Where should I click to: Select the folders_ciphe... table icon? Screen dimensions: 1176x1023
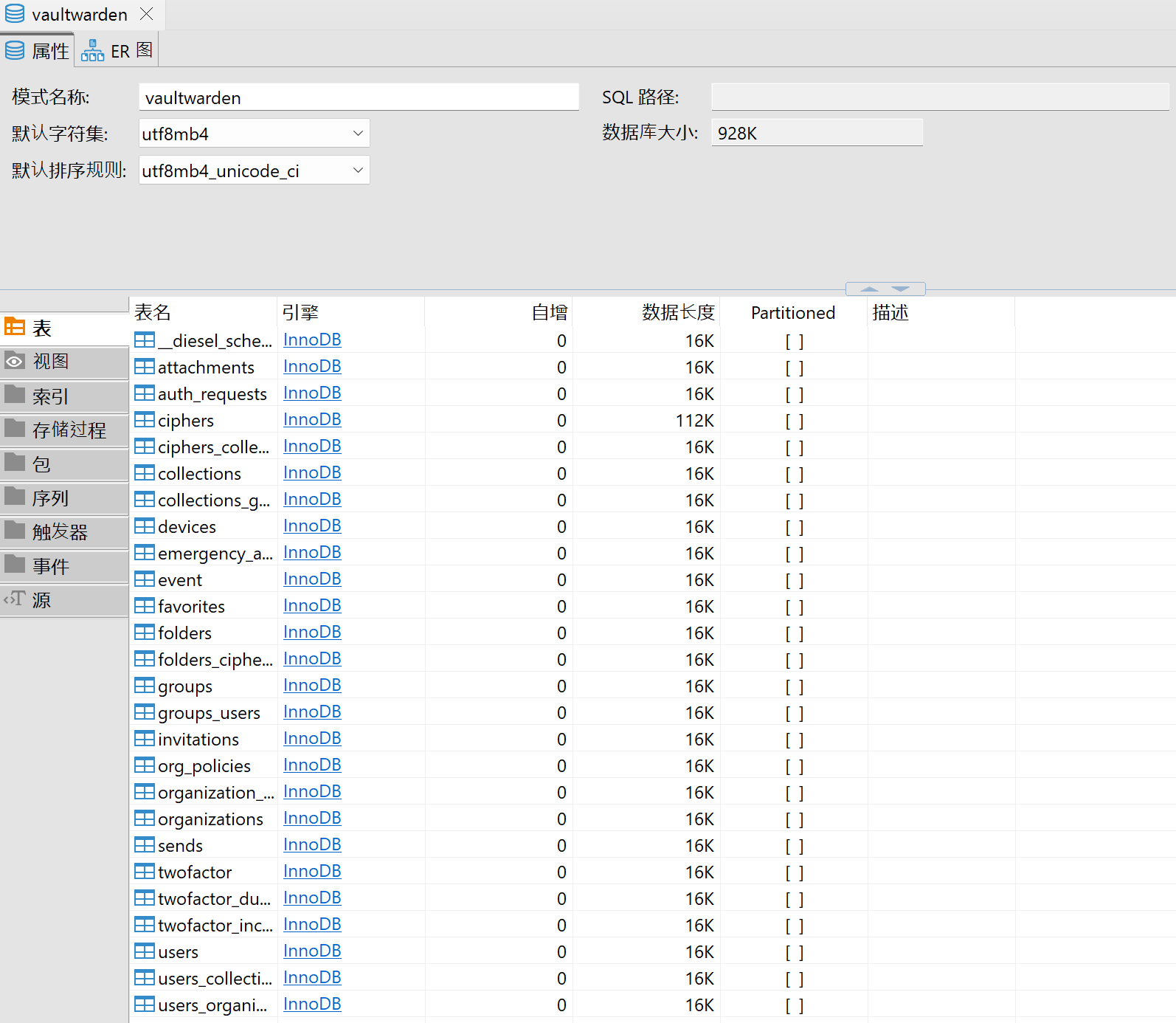(x=145, y=659)
